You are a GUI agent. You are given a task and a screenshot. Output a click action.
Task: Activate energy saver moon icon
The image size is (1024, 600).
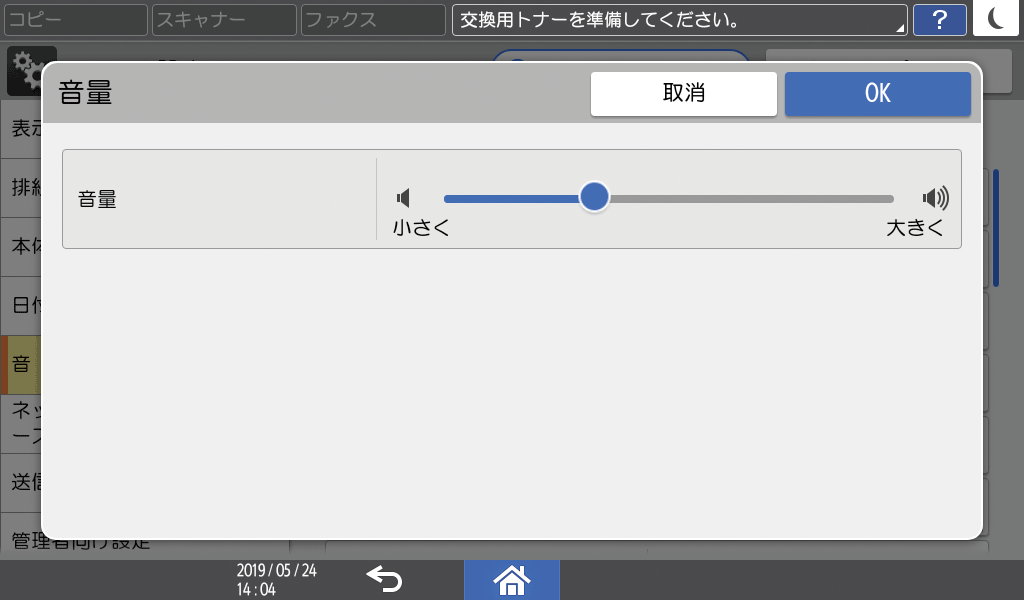[996, 19]
